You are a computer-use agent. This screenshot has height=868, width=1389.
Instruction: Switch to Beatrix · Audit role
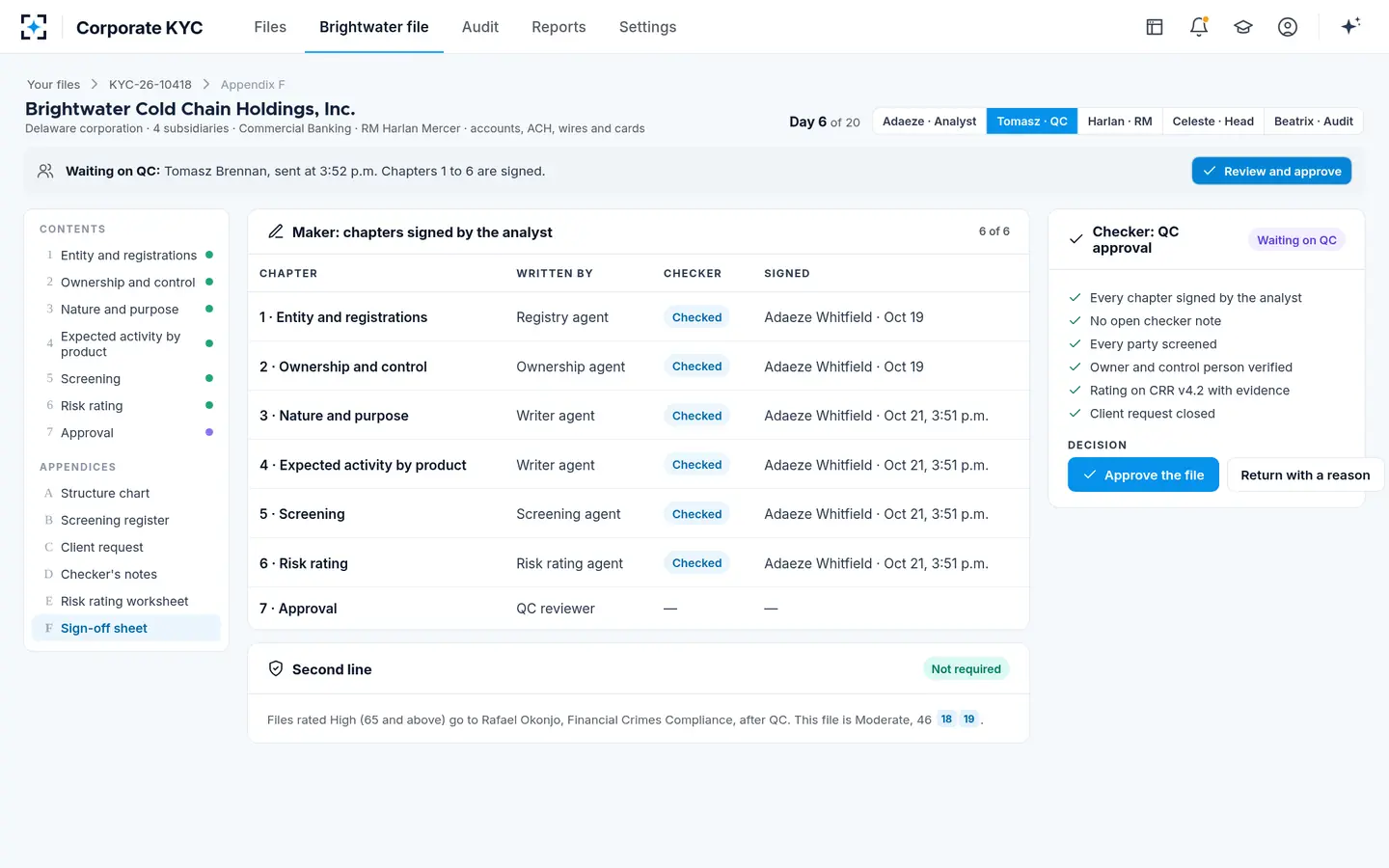pos(1314,122)
